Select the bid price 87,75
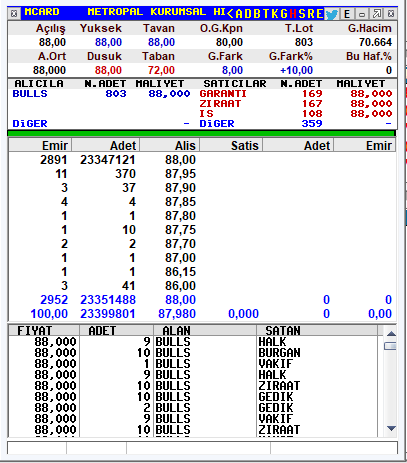This screenshot has width=407, height=463. (x=180, y=230)
